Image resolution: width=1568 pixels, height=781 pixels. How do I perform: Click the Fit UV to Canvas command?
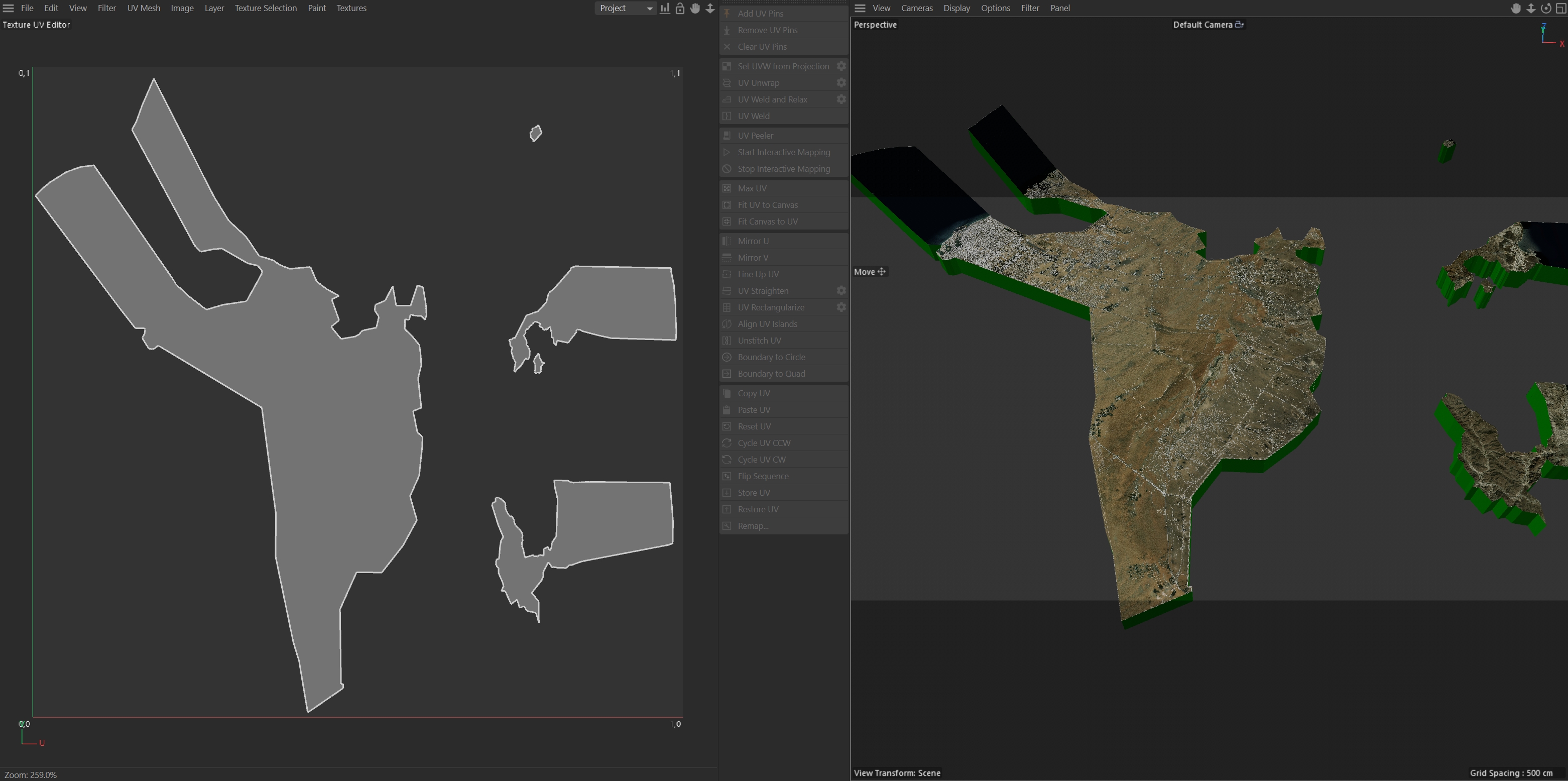click(x=768, y=205)
